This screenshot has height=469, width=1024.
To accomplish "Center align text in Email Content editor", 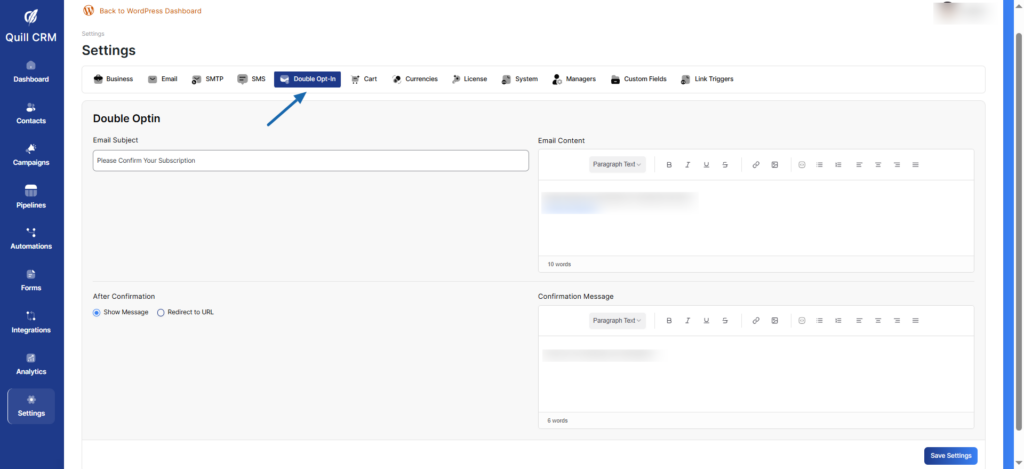I will pos(877,164).
